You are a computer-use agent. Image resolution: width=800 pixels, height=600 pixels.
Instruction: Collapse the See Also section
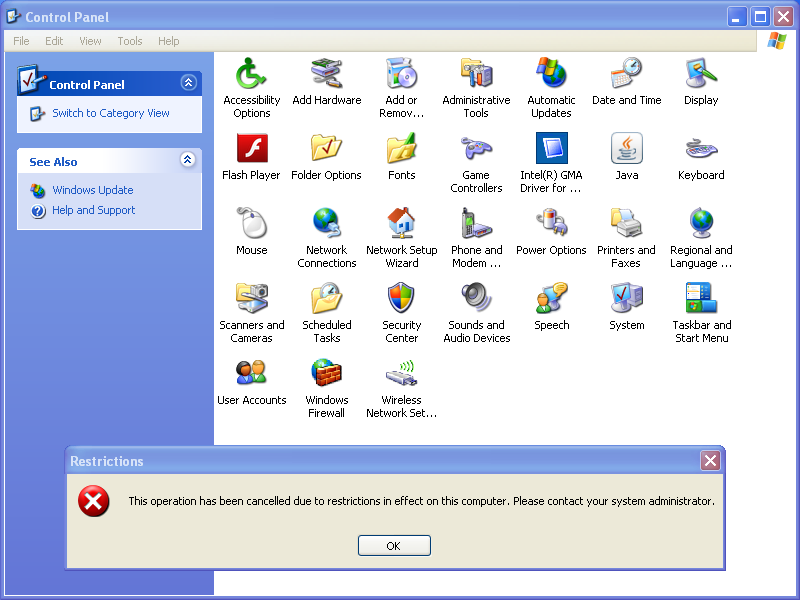coord(188,161)
